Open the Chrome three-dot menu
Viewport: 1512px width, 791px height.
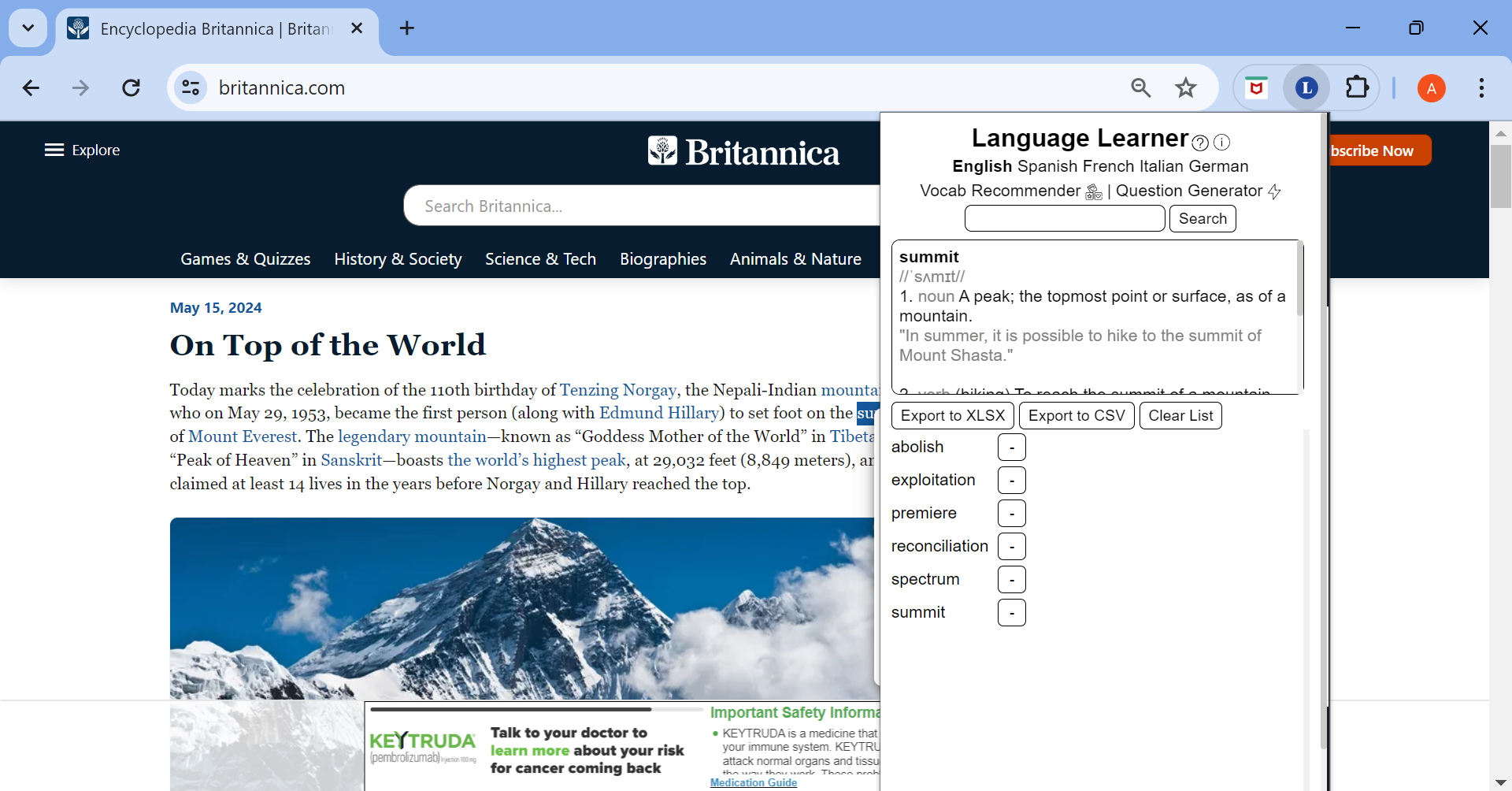[1481, 87]
